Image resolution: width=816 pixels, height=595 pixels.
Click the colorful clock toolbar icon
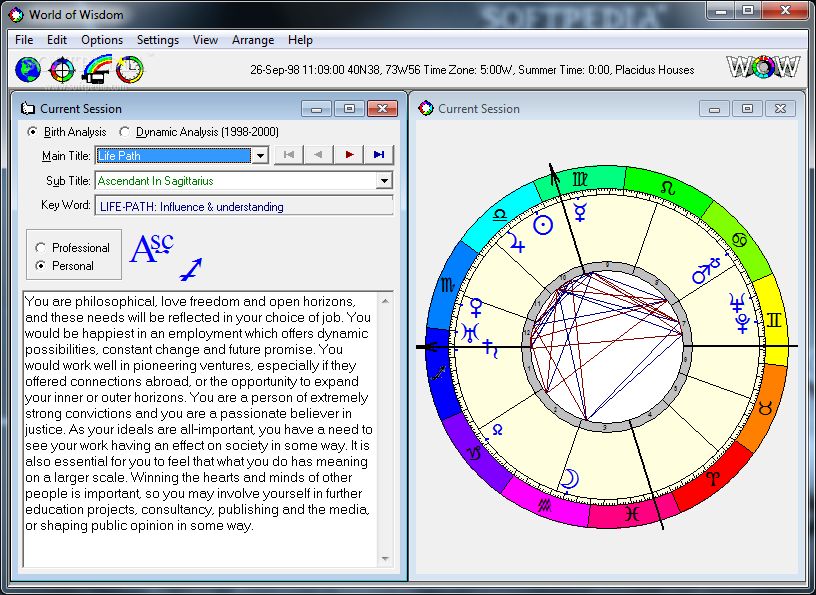pos(130,69)
